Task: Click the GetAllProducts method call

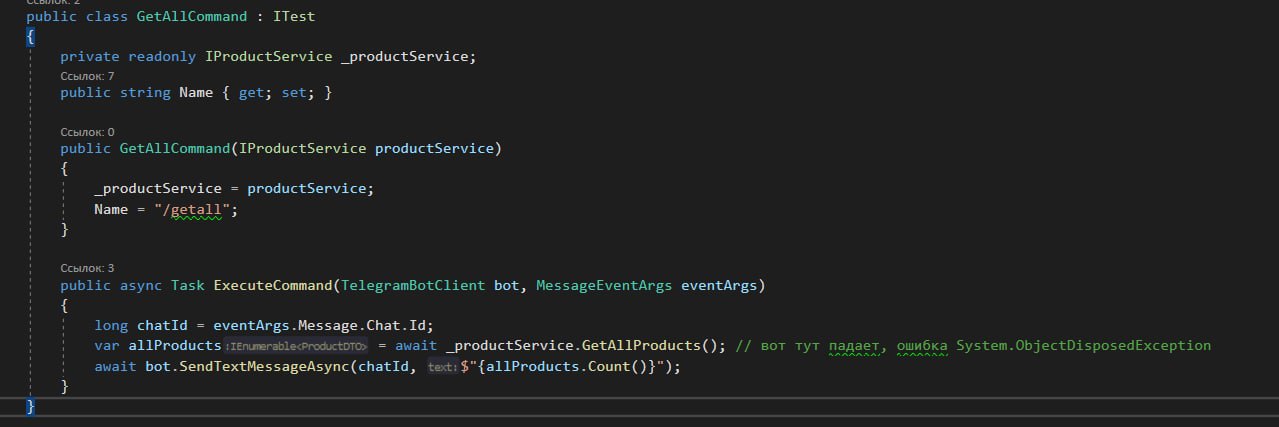Action: pyautogui.click(x=639, y=346)
